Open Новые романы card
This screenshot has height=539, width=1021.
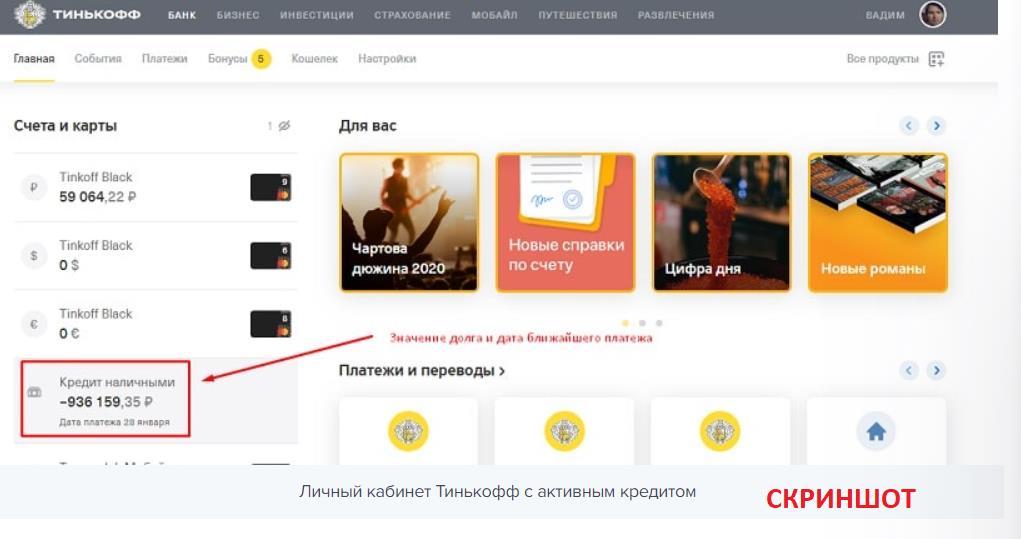click(x=878, y=223)
